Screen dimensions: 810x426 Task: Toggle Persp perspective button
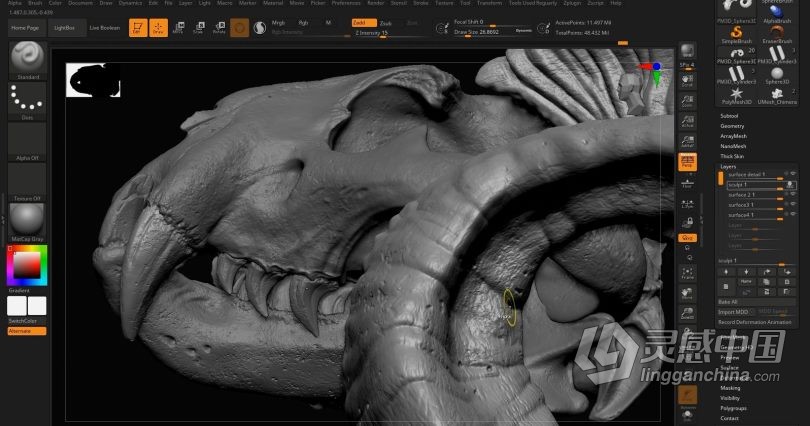click(687, 162)
